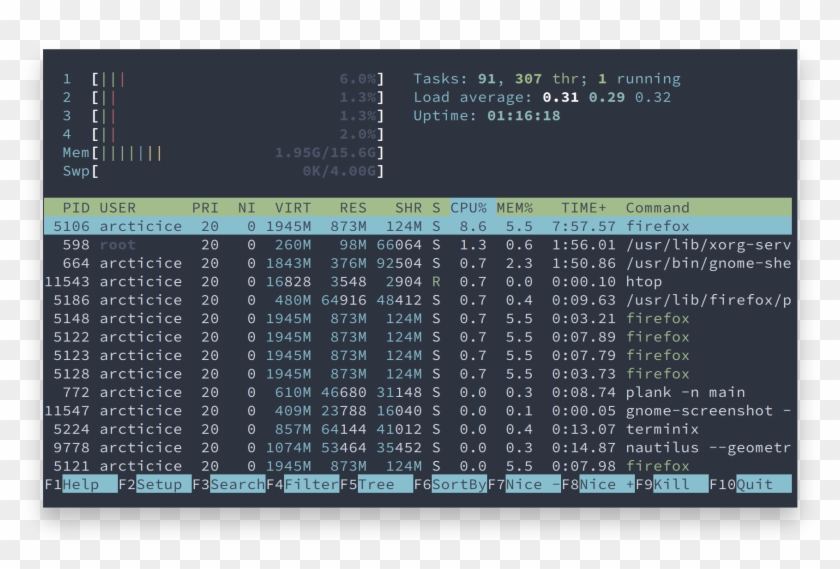Sort by the NI column header
This screenshot has height=569, width=840.
(246, 208)
